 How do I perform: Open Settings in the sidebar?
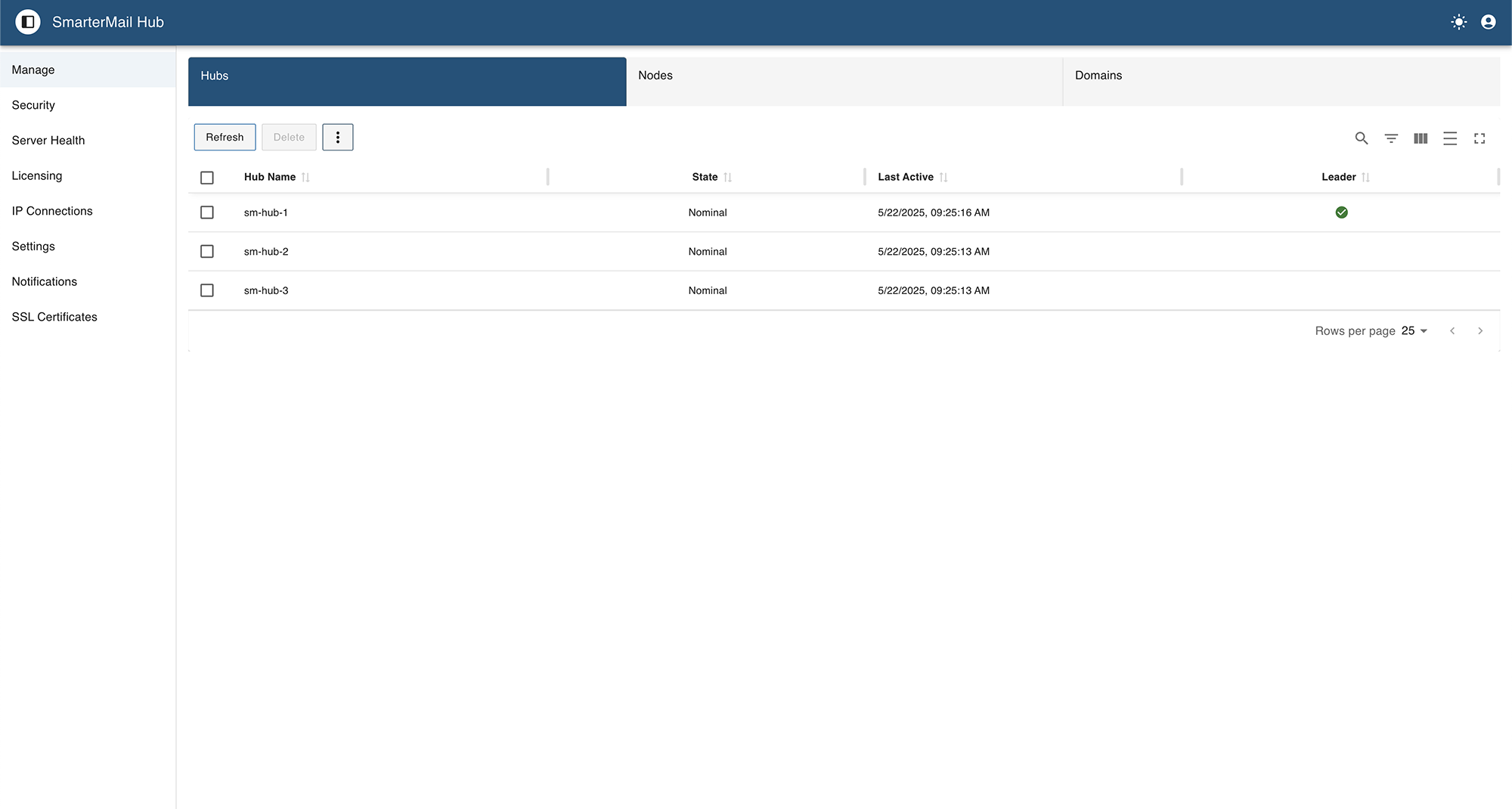(x=88, y=246)
